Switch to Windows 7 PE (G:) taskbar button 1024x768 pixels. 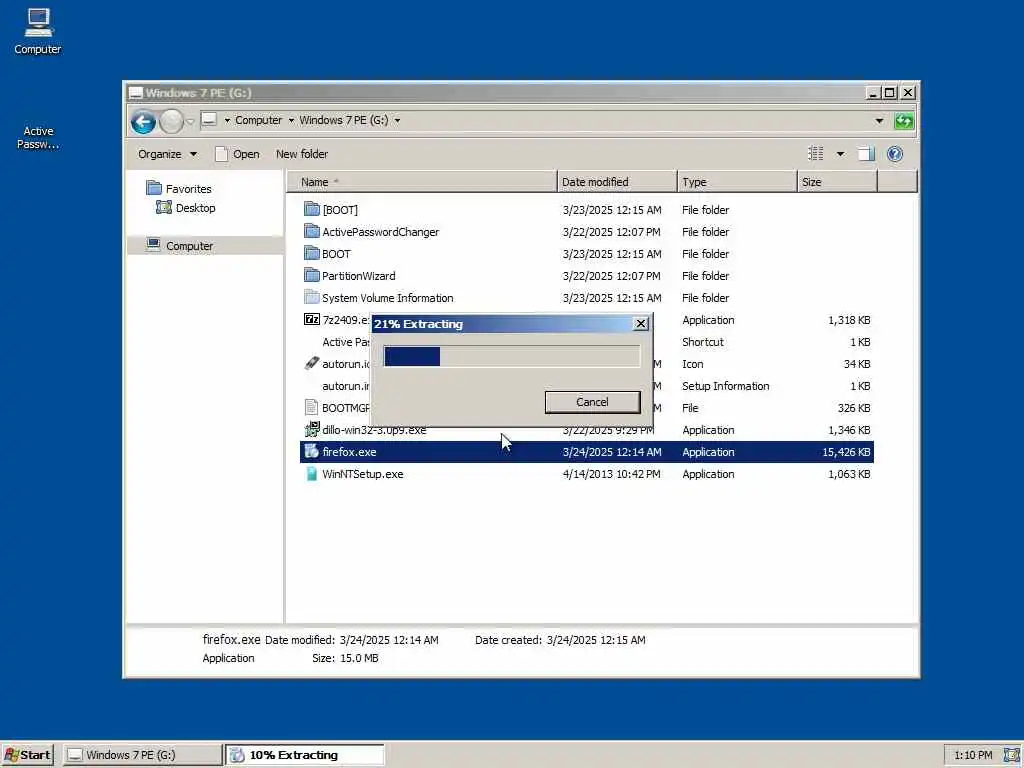click(142, 755)
